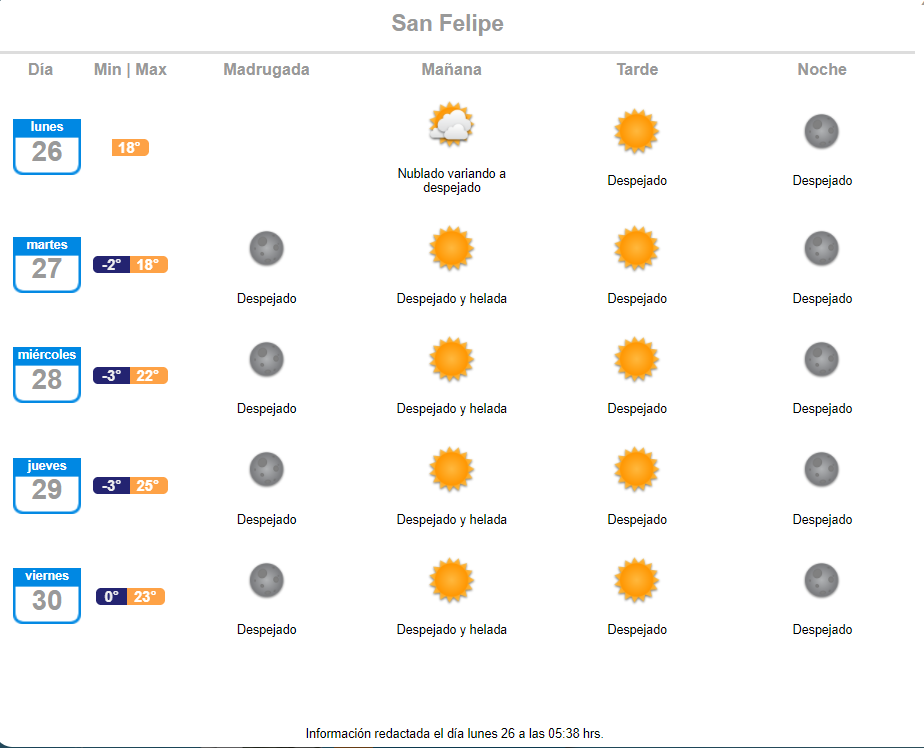Select the miércoles 28 date tile
Viewport: 924px width, 748px height.
click(x=47, y=375)
